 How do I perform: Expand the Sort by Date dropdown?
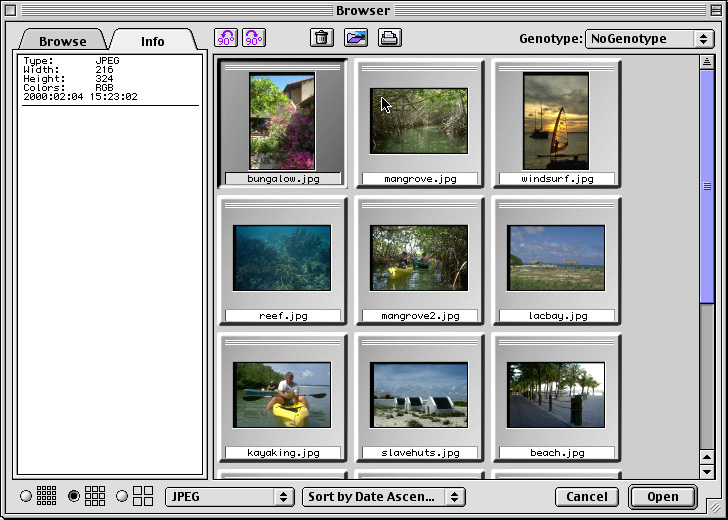coord(384,496)
